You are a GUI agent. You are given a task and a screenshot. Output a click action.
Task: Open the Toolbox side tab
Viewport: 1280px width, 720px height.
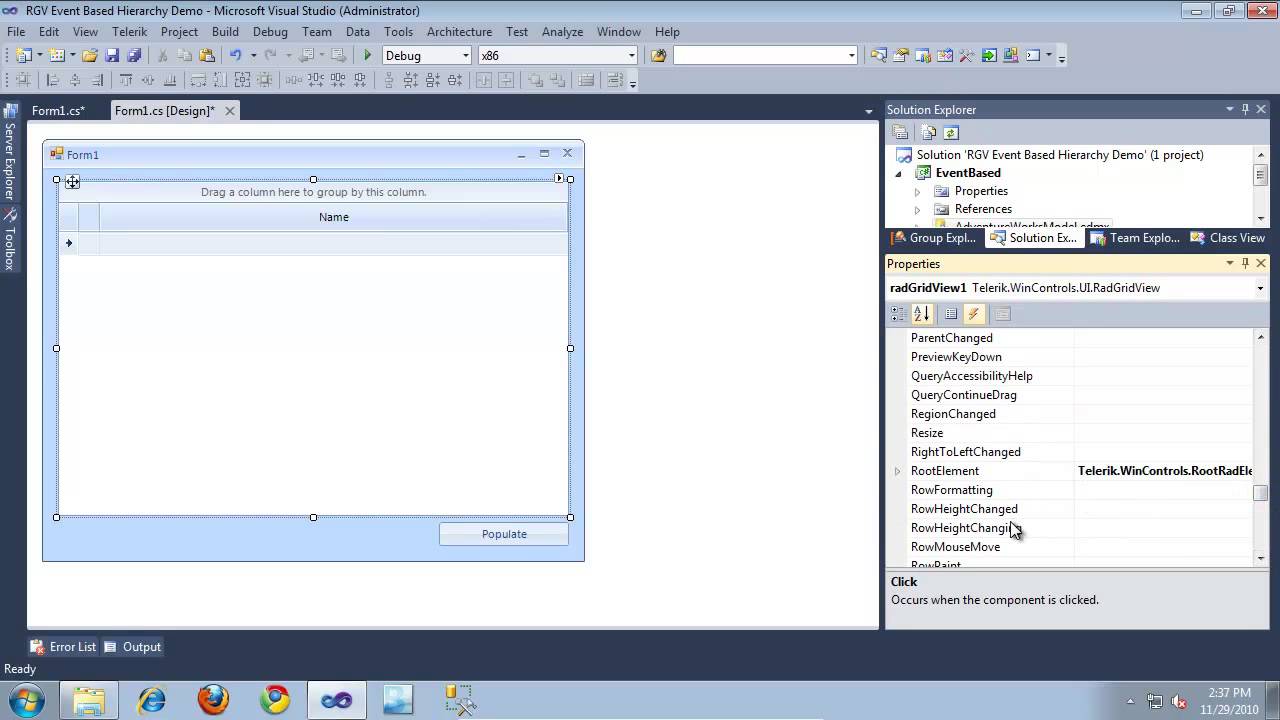click(x=10, y=239)
